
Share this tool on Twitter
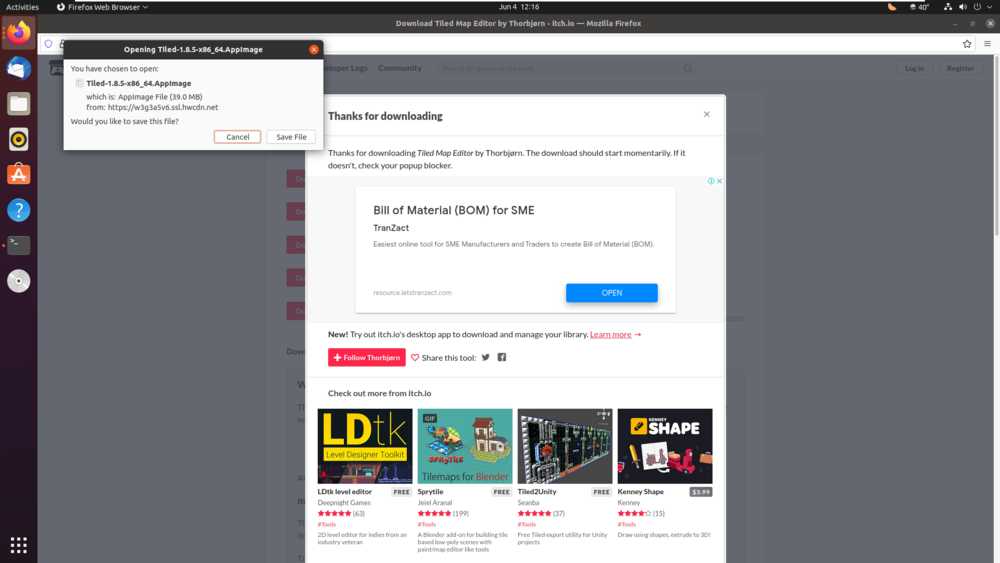485,357
